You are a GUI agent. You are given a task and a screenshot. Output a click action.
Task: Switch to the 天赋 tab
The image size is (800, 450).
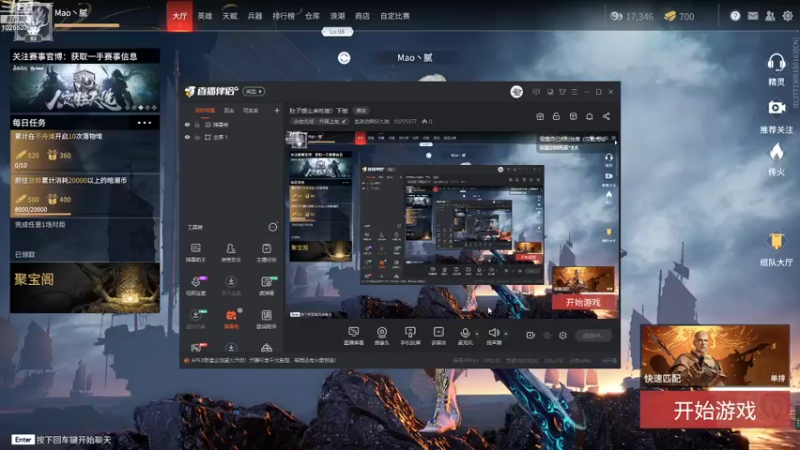[x=230, y=16]
